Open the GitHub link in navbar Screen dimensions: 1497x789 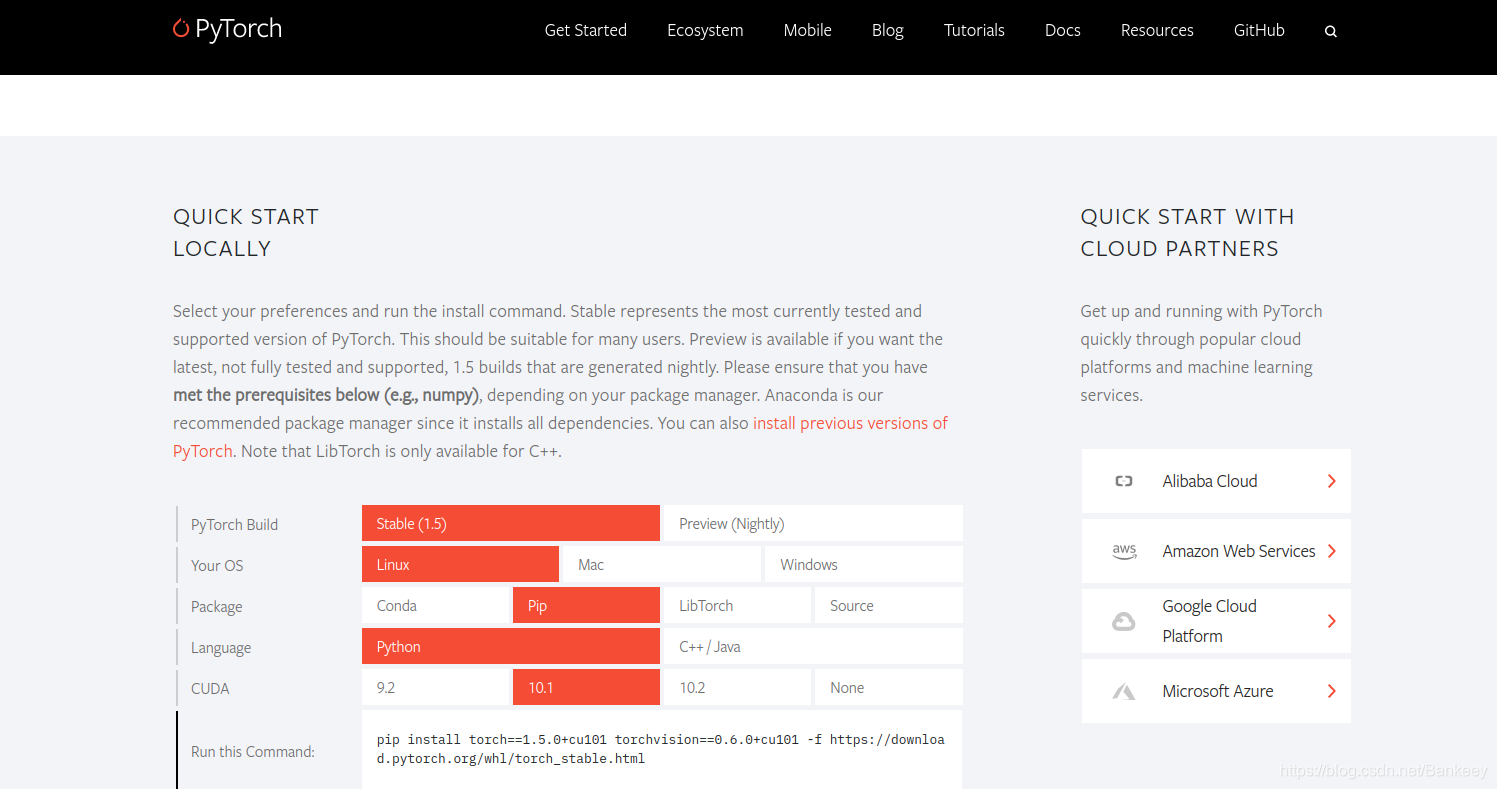pyautogui.click(x=1259, y=30)
